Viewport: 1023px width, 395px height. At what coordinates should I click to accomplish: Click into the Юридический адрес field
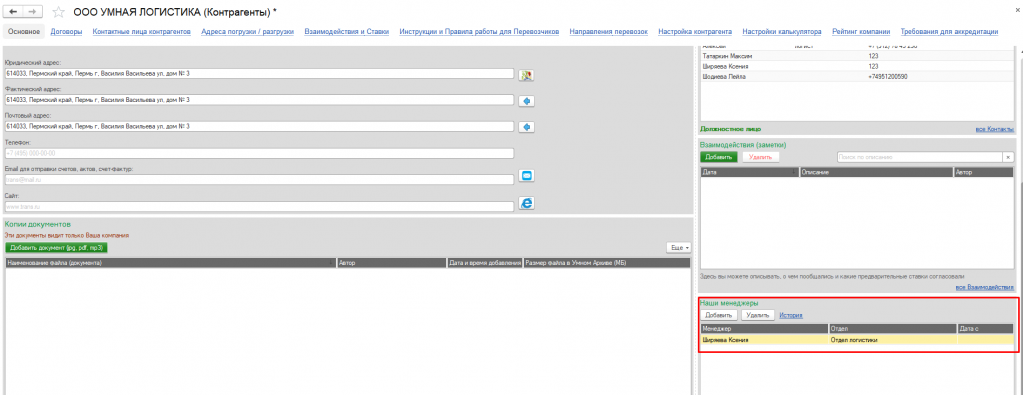[259, 74]
